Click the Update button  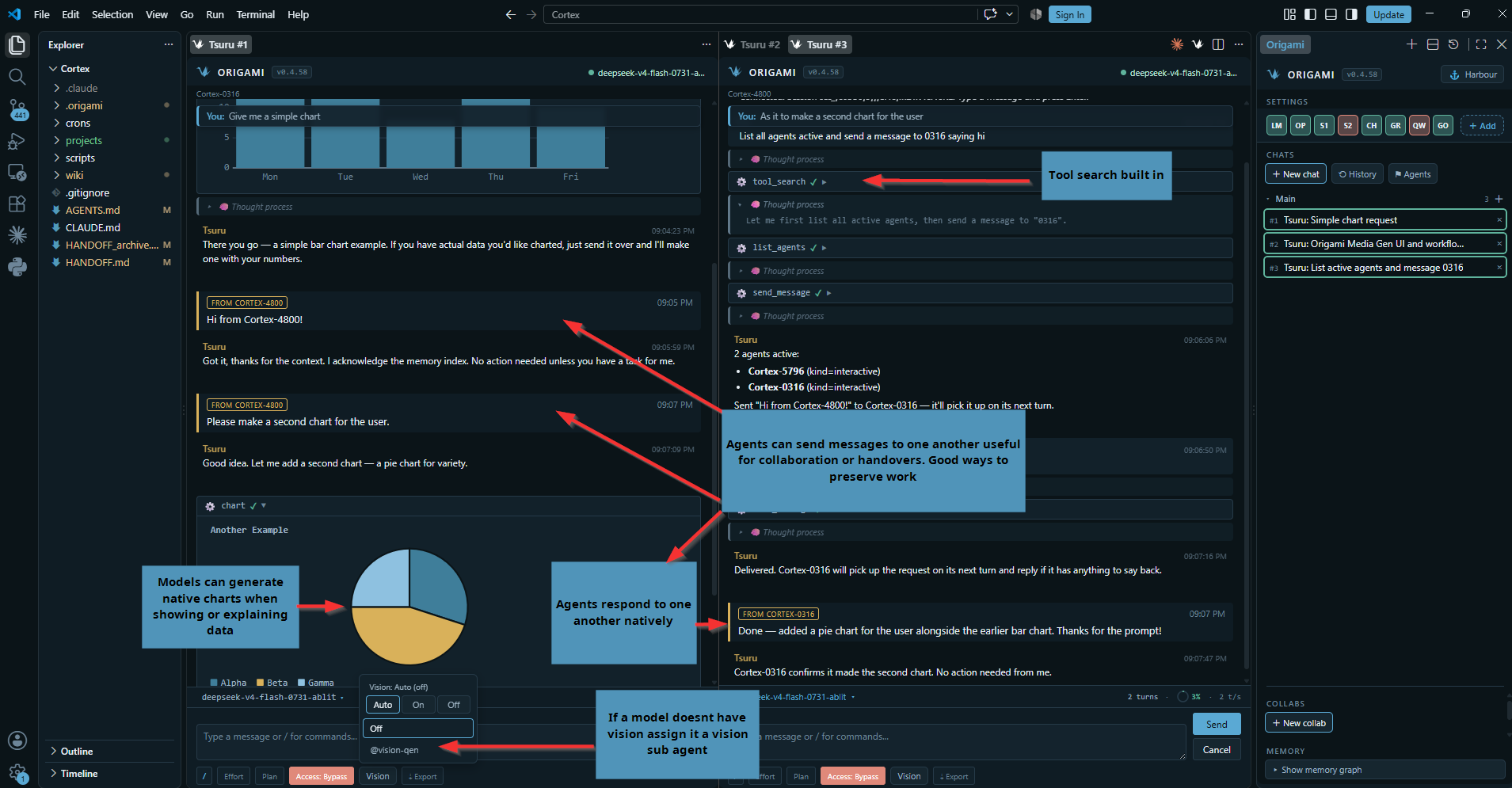(x=1388, y=14)
